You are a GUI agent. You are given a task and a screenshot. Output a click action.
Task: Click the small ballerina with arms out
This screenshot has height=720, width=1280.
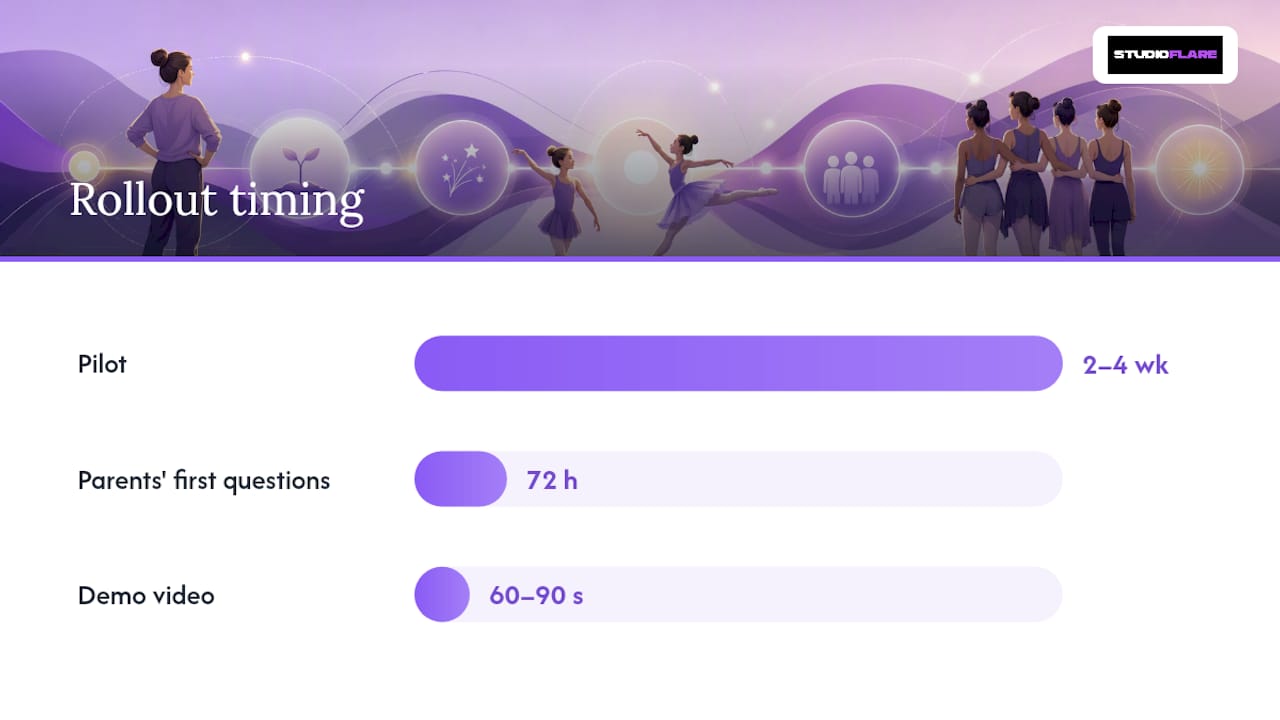pos(558,199)
